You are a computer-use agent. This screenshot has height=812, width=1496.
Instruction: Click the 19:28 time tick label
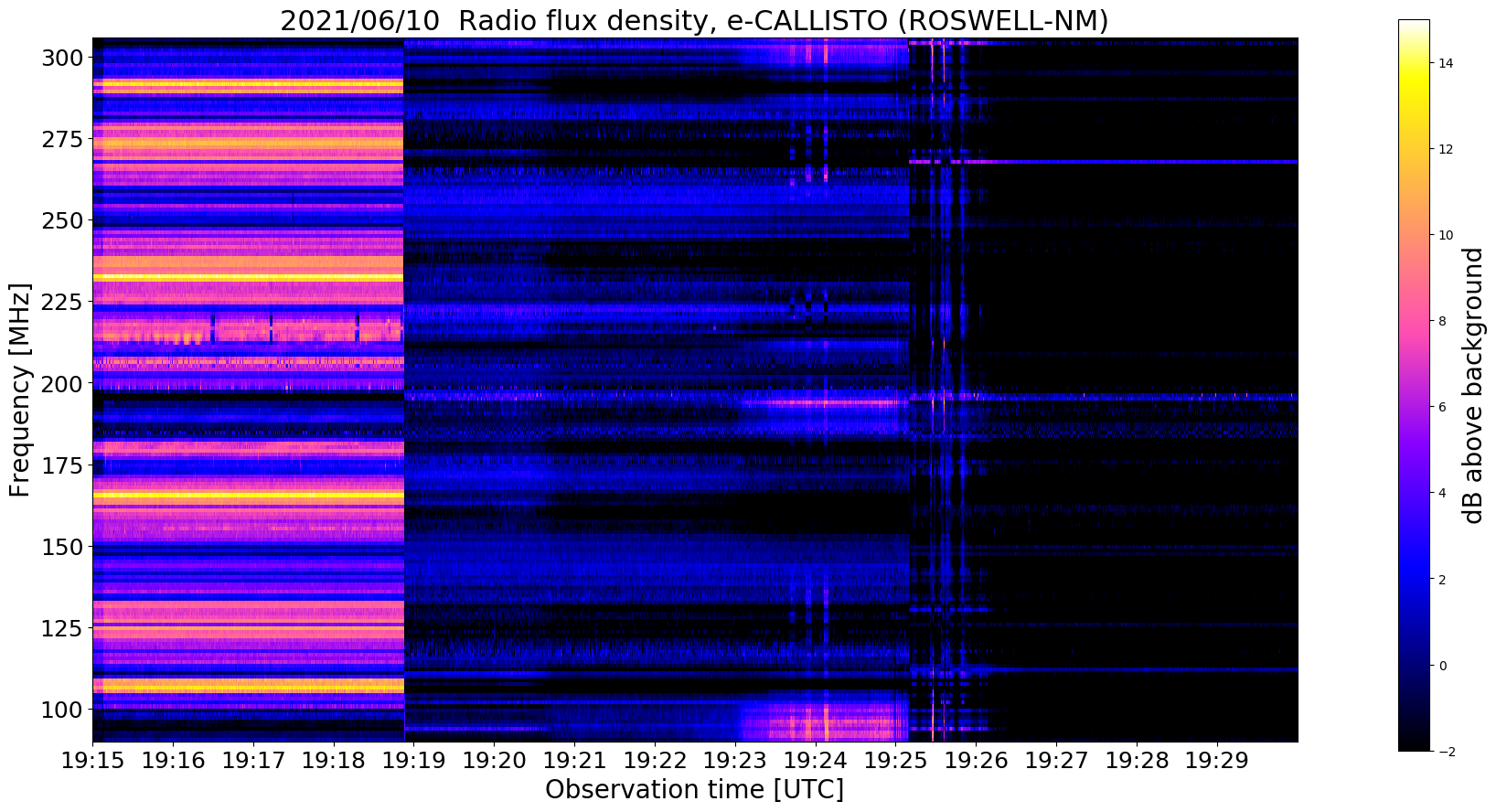tap(1137, 761)
